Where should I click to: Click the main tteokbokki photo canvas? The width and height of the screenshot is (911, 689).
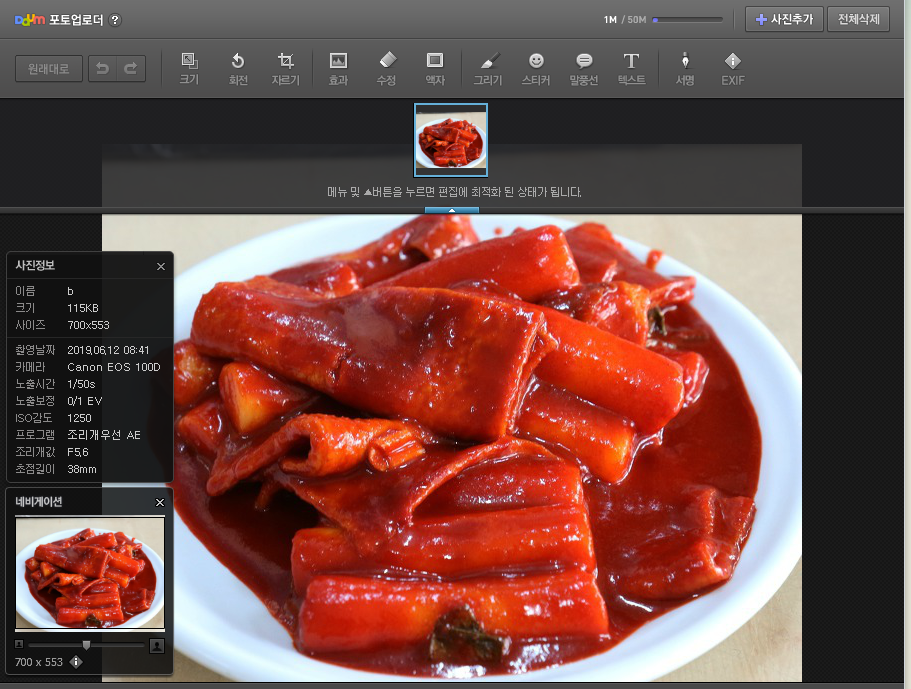coord(452,447)
